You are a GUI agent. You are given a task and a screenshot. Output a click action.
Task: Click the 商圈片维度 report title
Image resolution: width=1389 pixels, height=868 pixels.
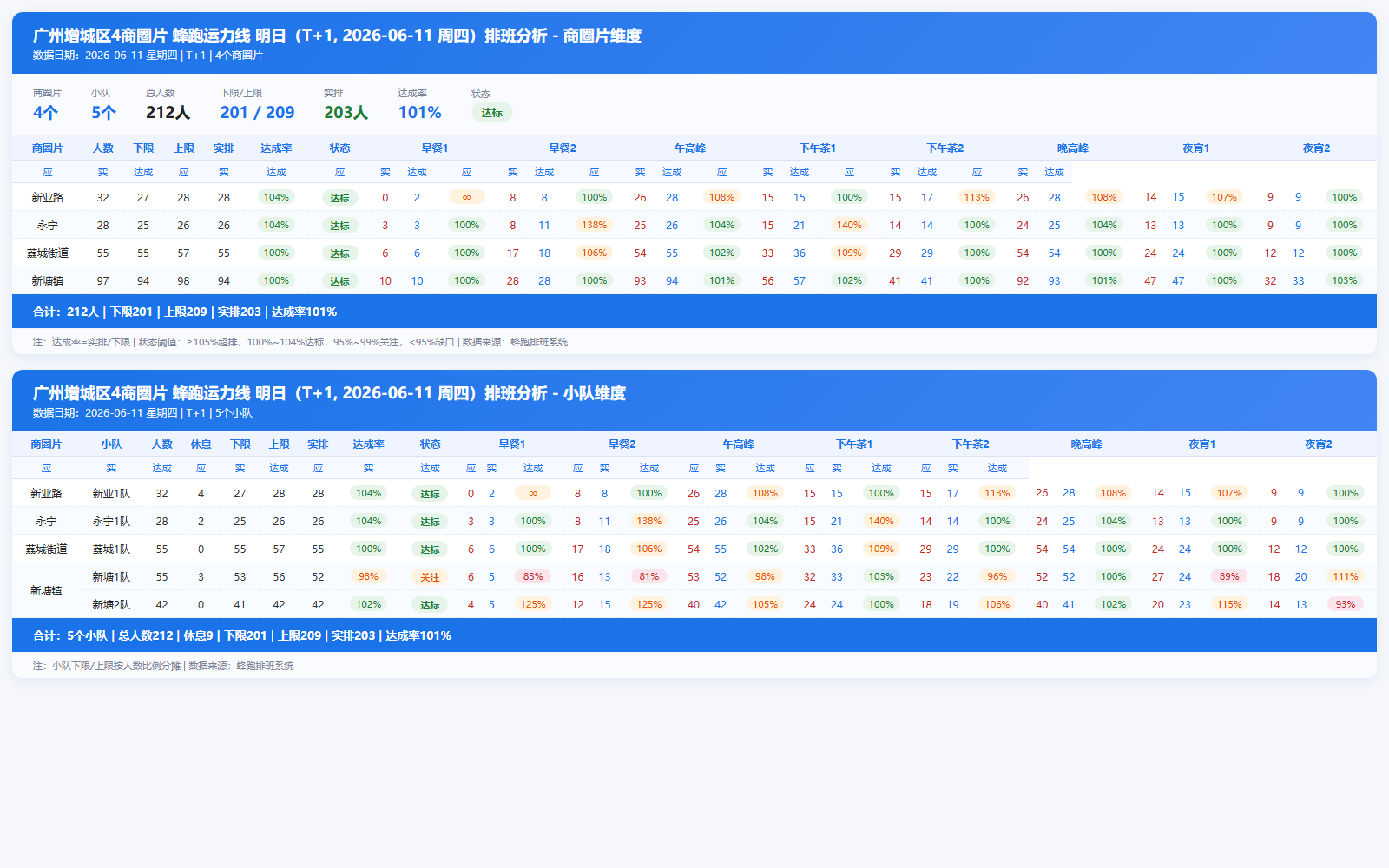(337, 36)
